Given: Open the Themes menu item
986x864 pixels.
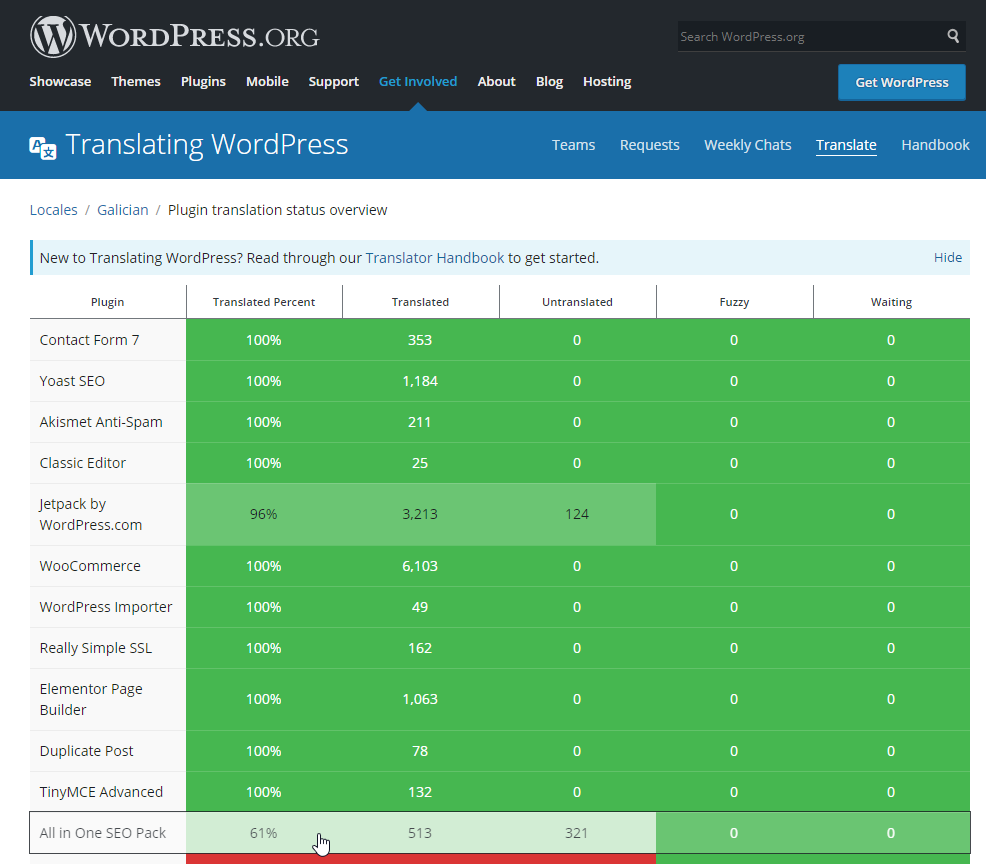Looking at the screenshot, I should click(136, 82).
